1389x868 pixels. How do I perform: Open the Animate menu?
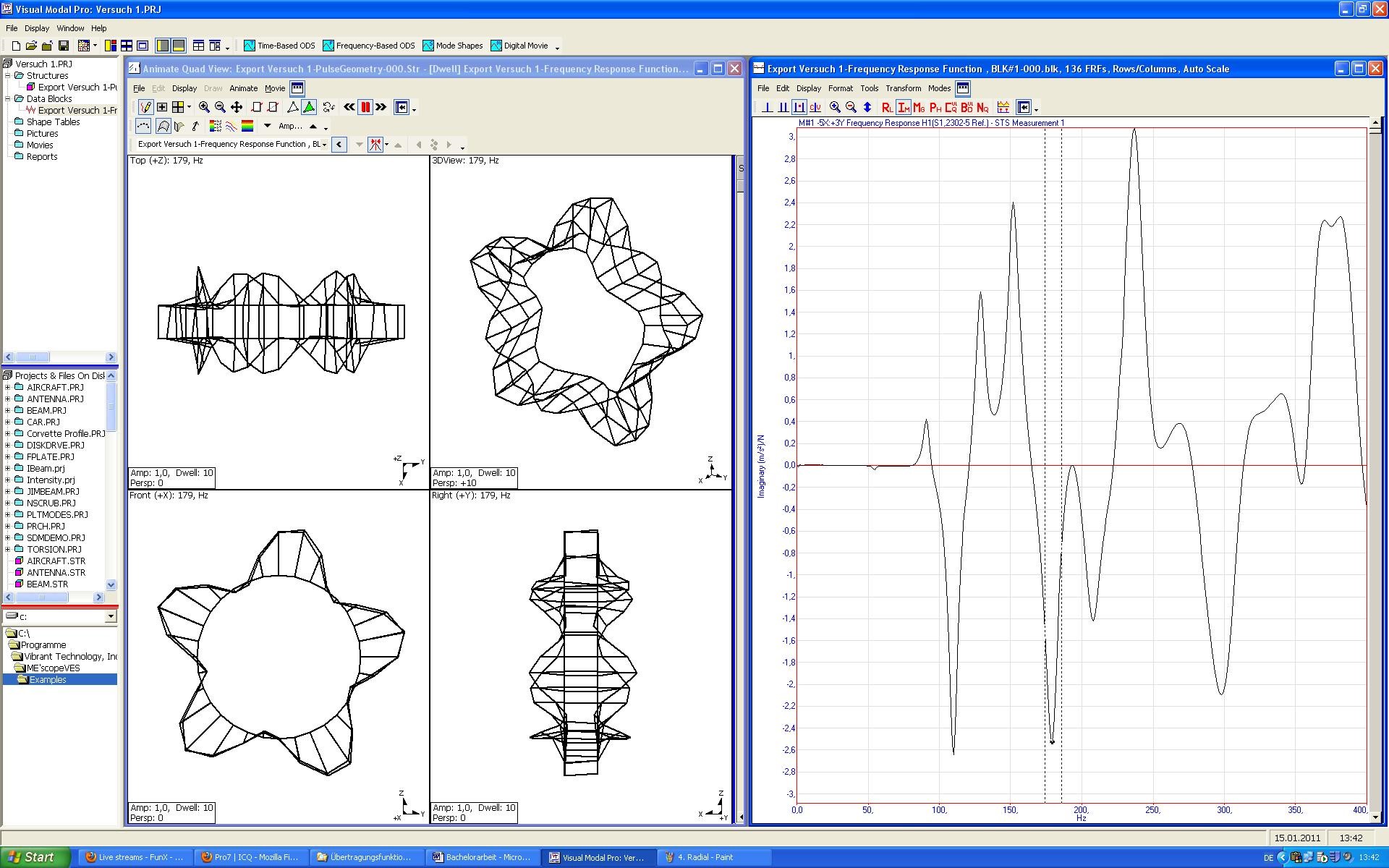[x=243, y=88]
